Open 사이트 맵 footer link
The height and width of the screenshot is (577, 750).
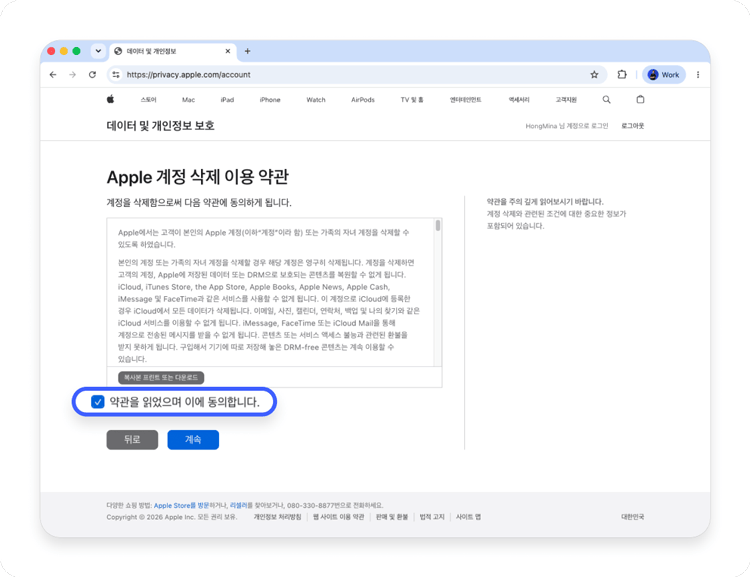point(468,517)
